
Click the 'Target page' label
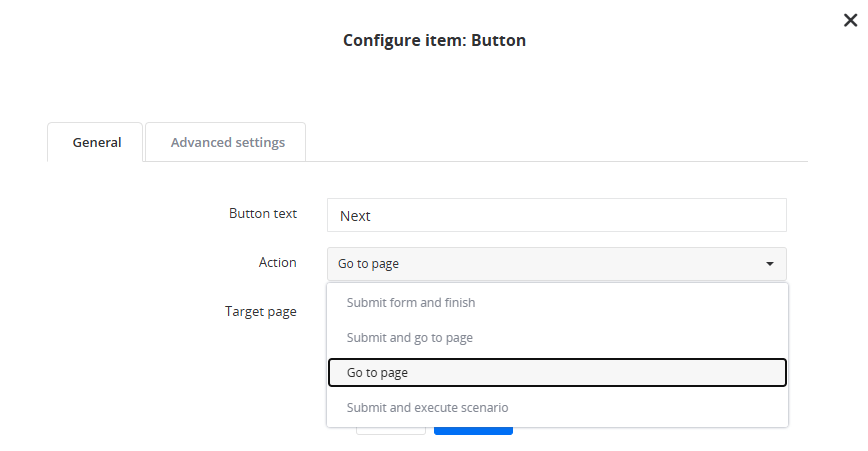tap(261, 311)
